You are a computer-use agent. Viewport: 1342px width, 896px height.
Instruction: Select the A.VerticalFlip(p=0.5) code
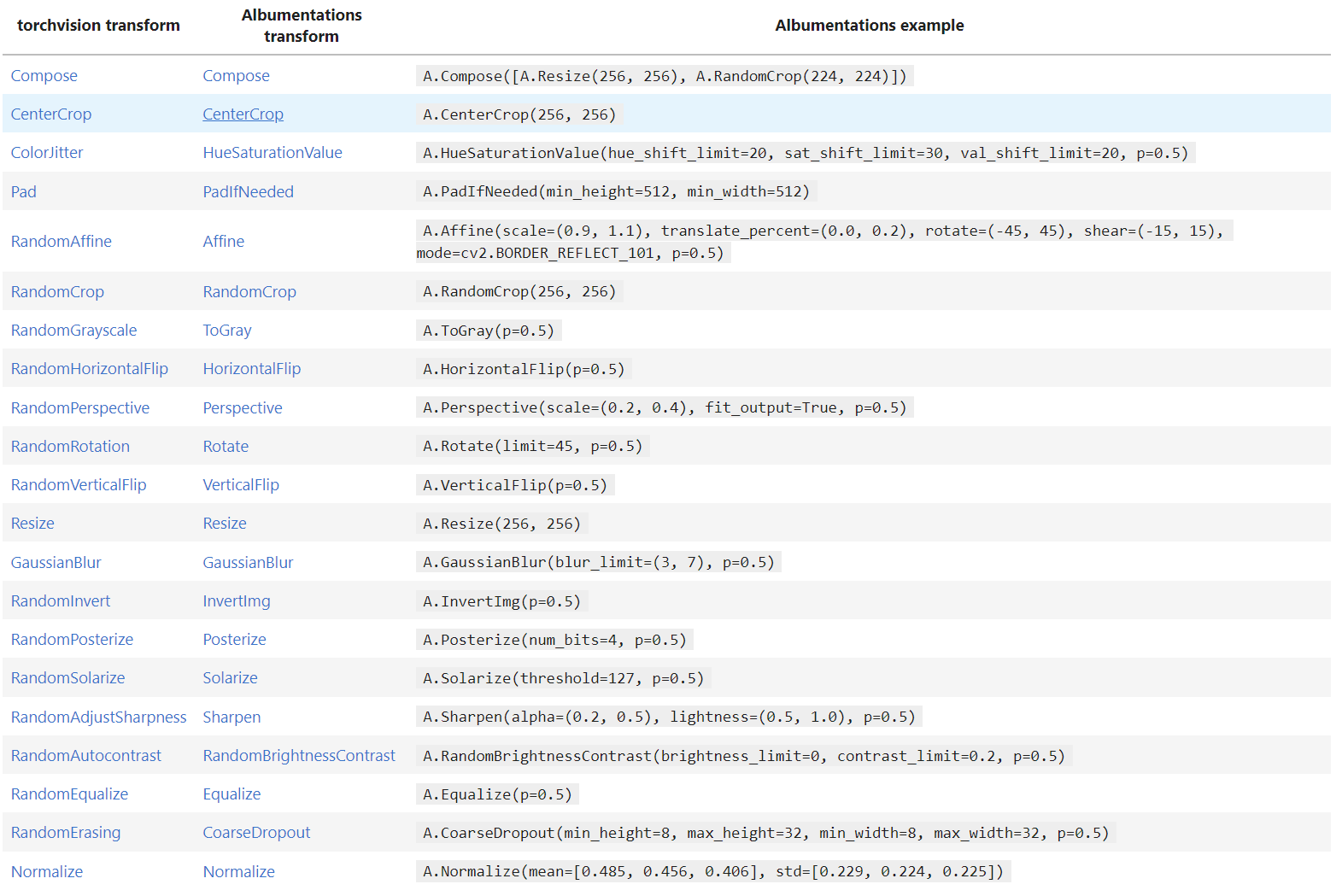[515, 485]
